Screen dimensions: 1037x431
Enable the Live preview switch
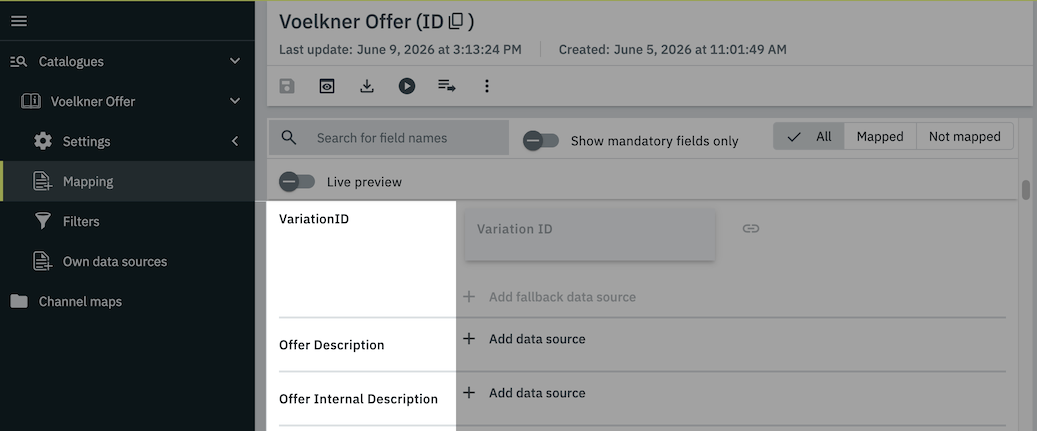(x=297, y=182)
